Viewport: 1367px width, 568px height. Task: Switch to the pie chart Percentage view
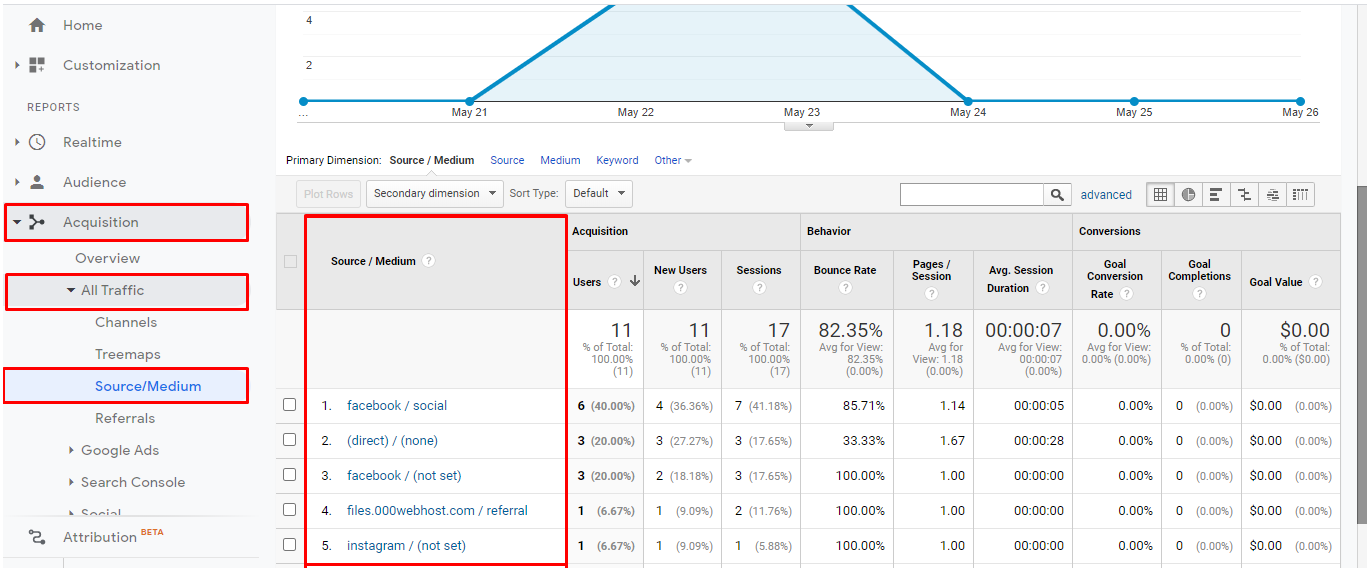[x=1188, y=195]
